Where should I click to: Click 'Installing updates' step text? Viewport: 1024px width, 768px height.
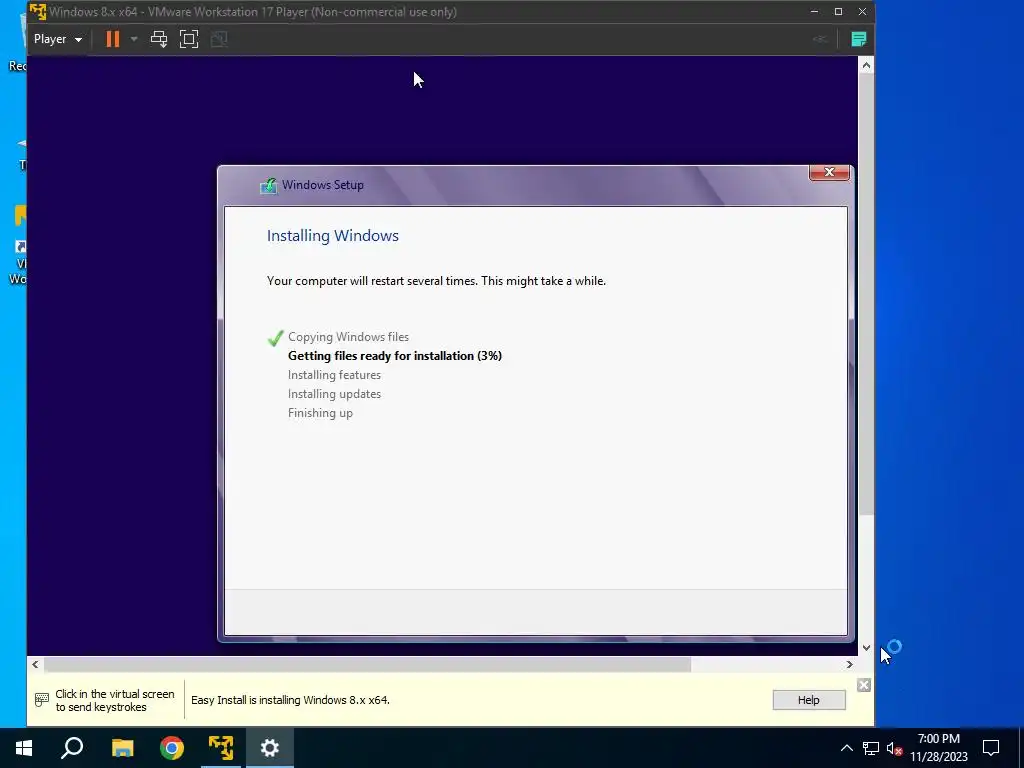334,394
